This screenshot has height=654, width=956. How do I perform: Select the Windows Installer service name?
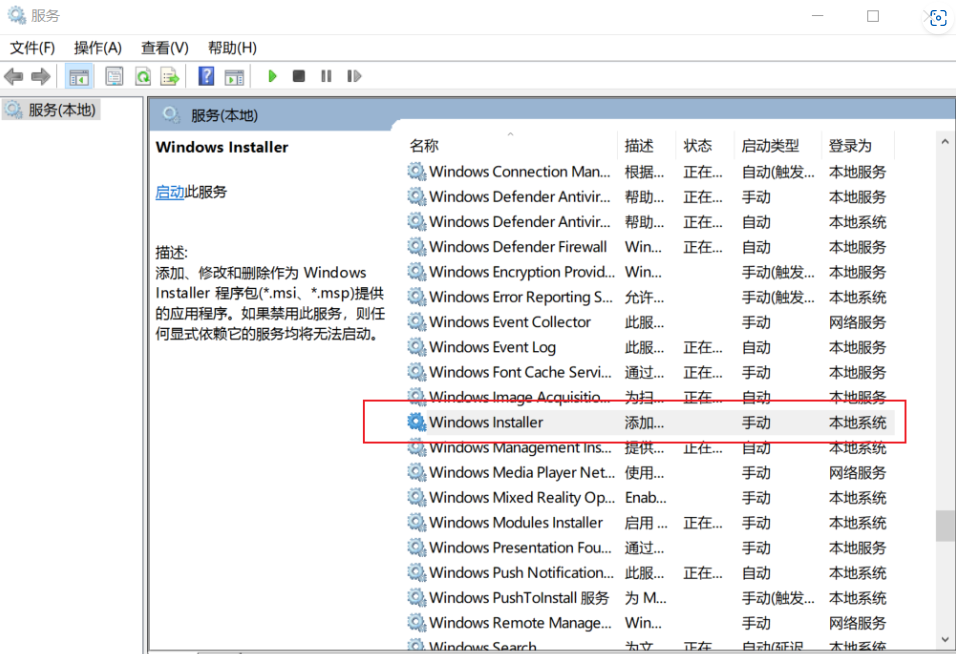[x=486, y=422]
